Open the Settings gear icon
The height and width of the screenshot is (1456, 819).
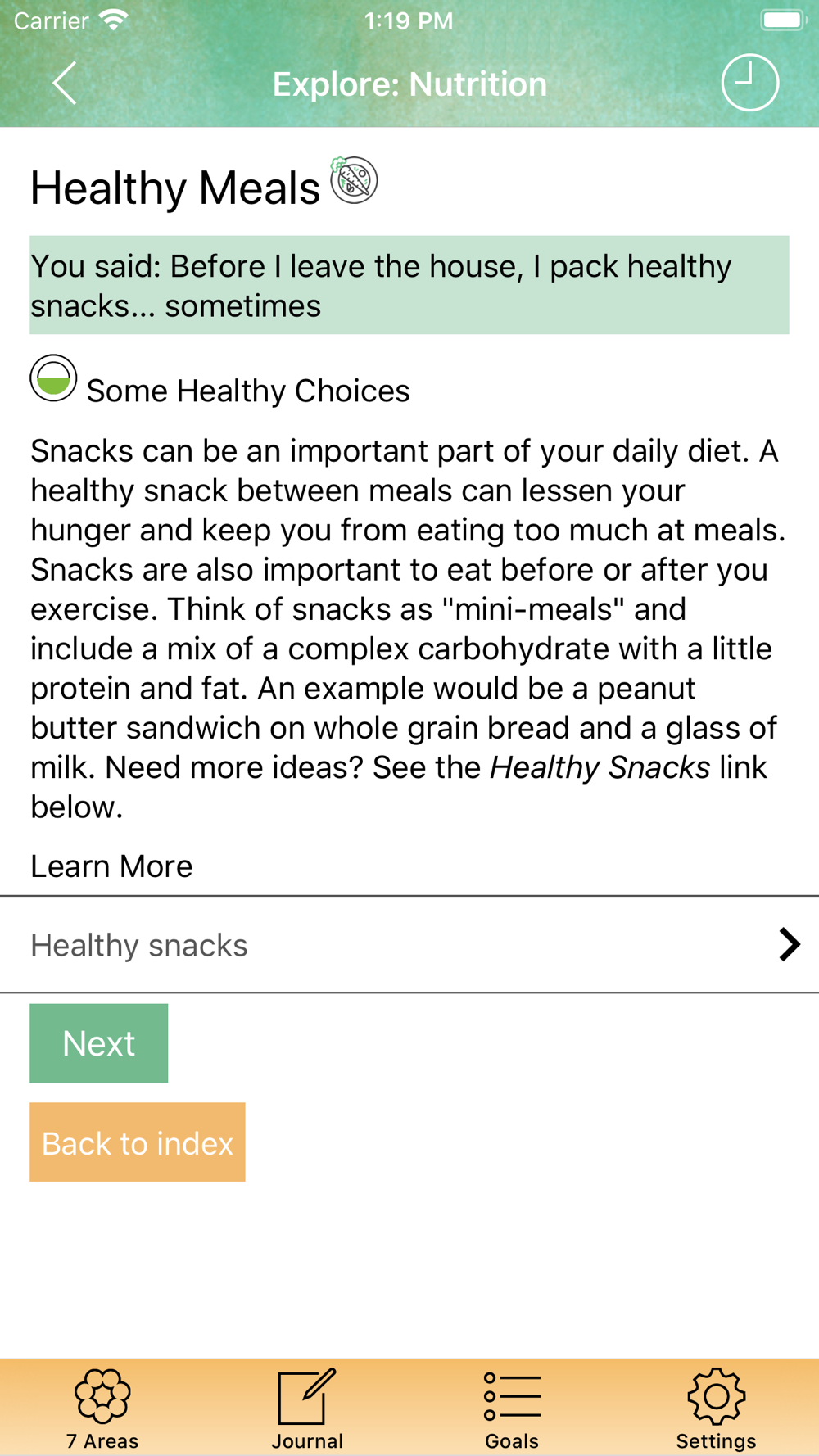point(717,1395)
